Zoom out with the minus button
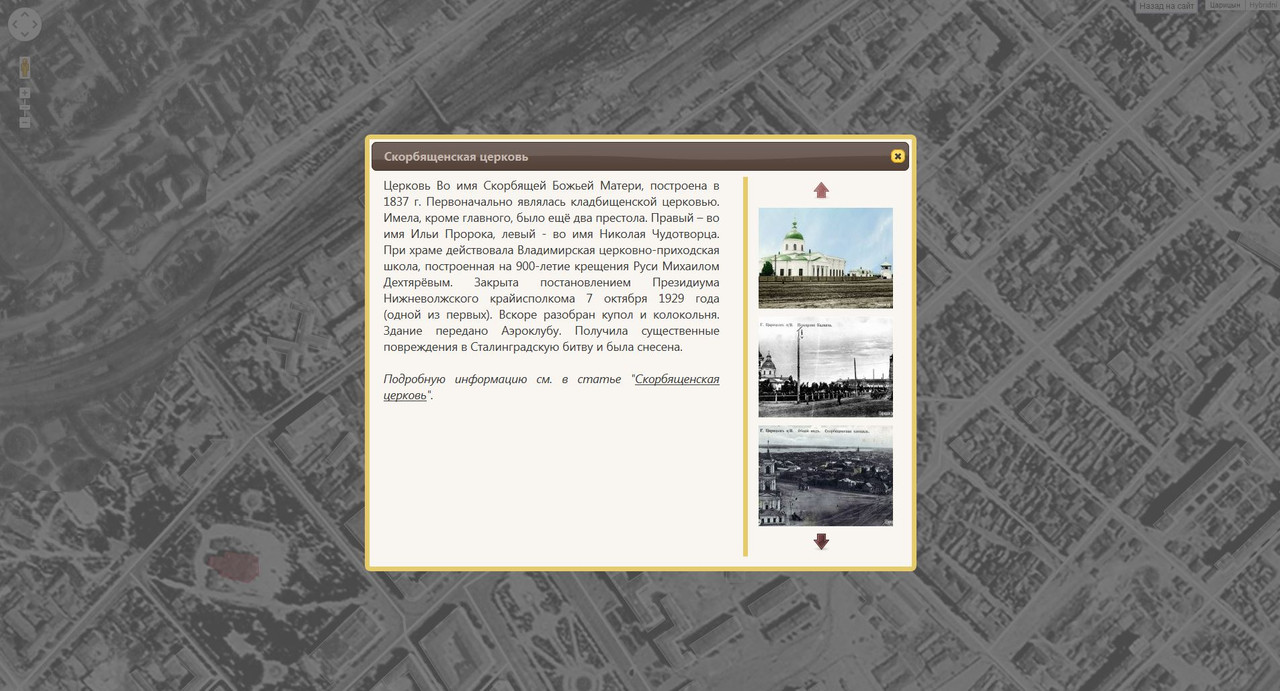1280x691 pixels. 25,122
